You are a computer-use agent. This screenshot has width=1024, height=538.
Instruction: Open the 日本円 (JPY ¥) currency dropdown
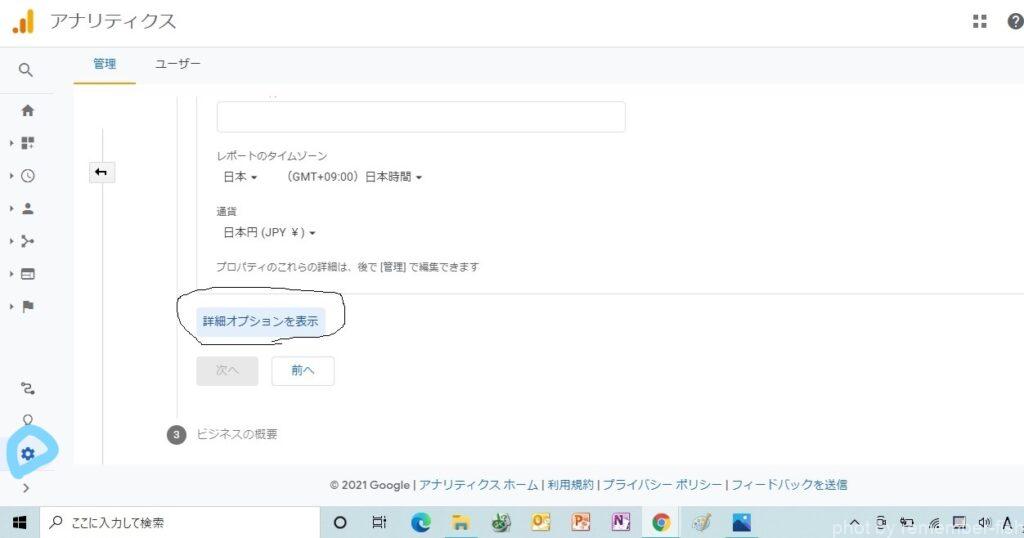pyautogui.click(x=269, y=233)
